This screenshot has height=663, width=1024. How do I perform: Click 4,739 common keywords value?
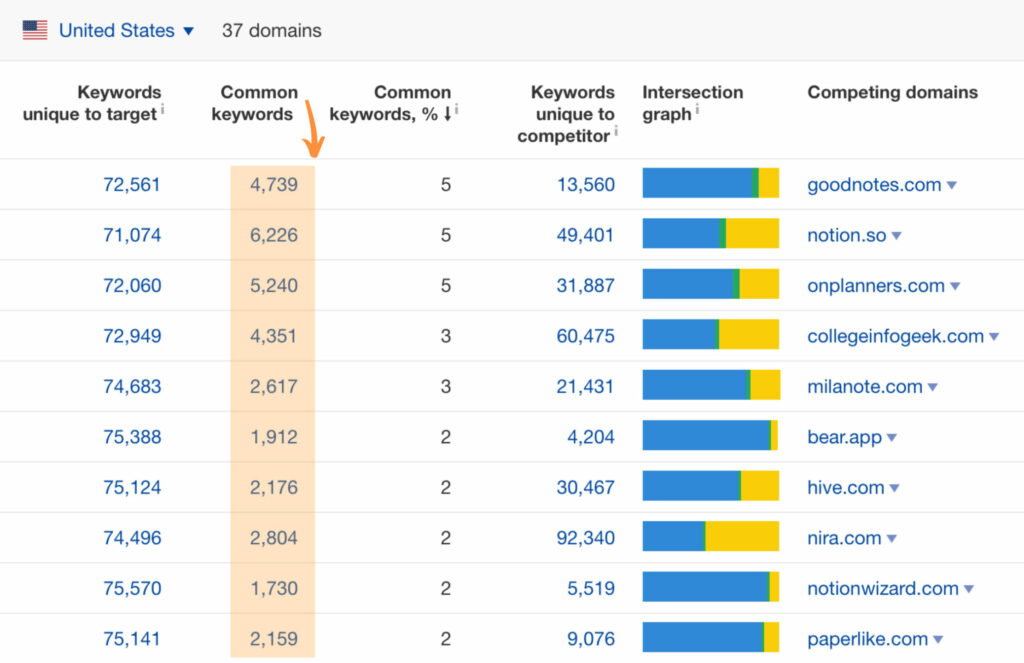click(x=273, y=185)
